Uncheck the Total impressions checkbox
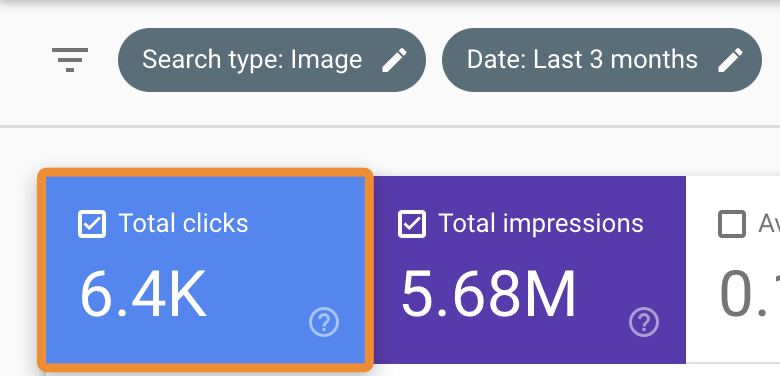The width and height of the screenshot is (780, 376). tap(412, 224)
